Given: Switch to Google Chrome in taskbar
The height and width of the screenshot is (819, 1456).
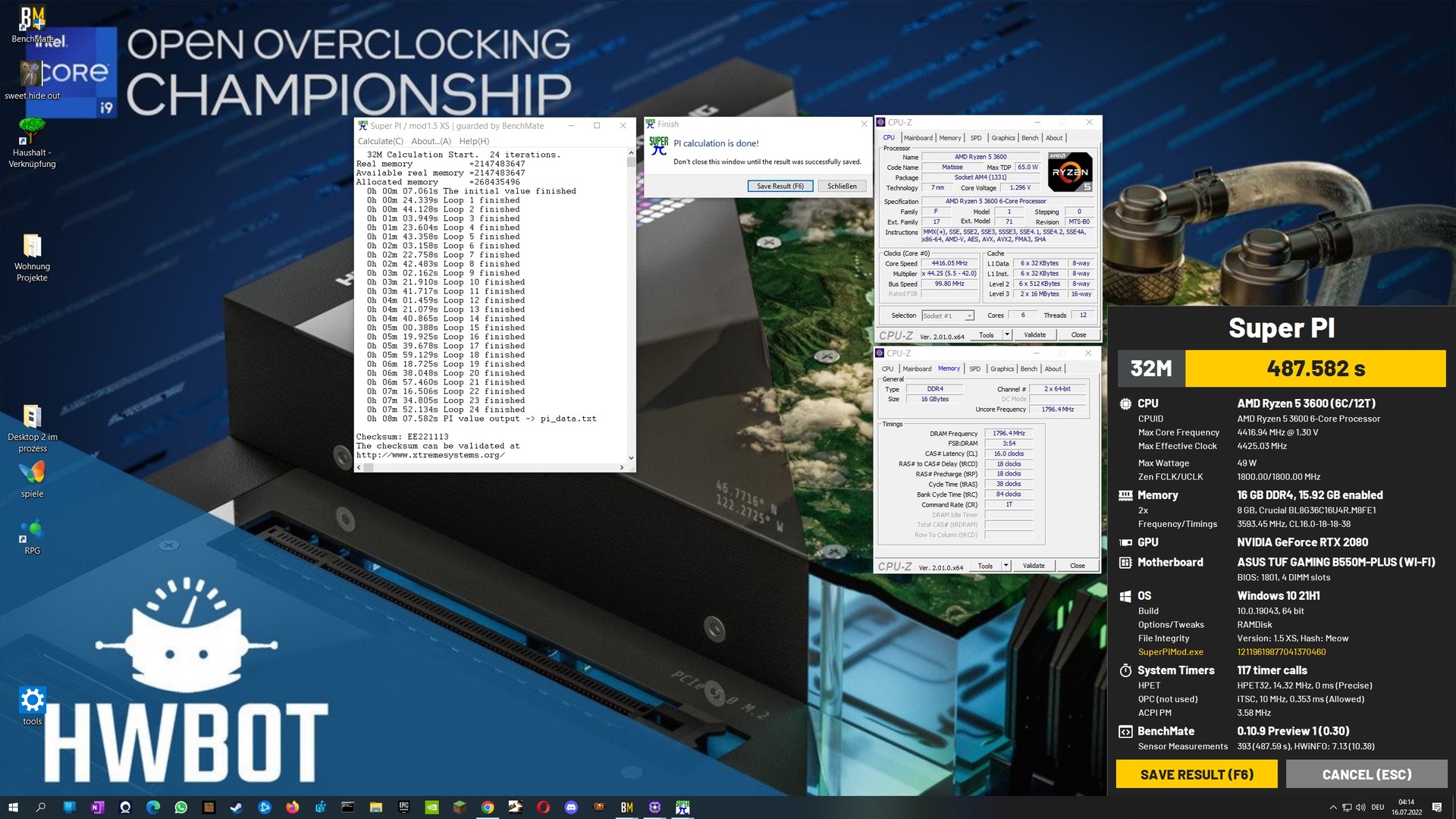Looking at the screenshot, I should [488, 808].
